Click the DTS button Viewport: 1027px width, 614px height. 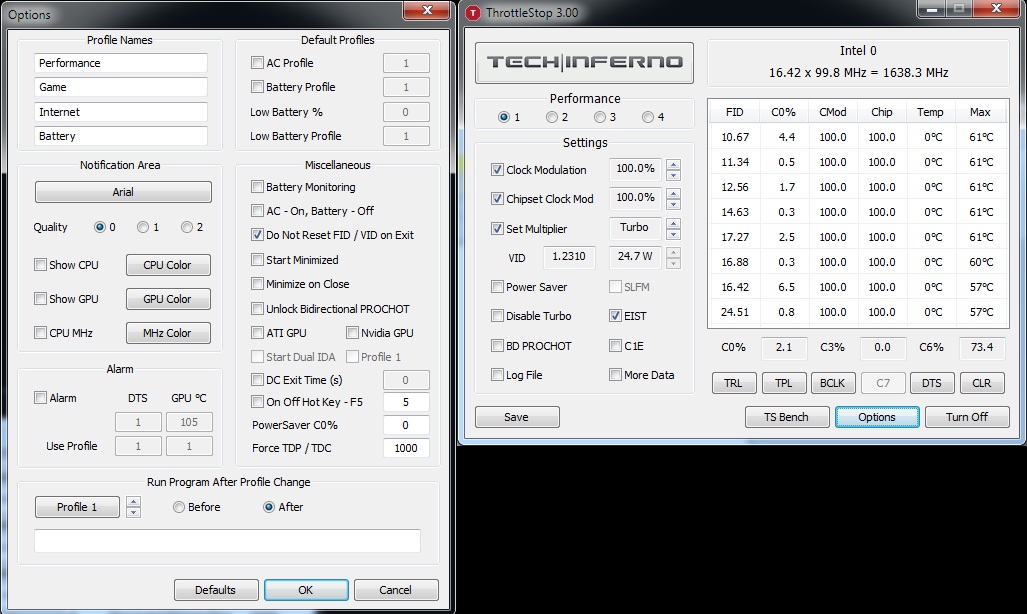(x=931, y=383)
